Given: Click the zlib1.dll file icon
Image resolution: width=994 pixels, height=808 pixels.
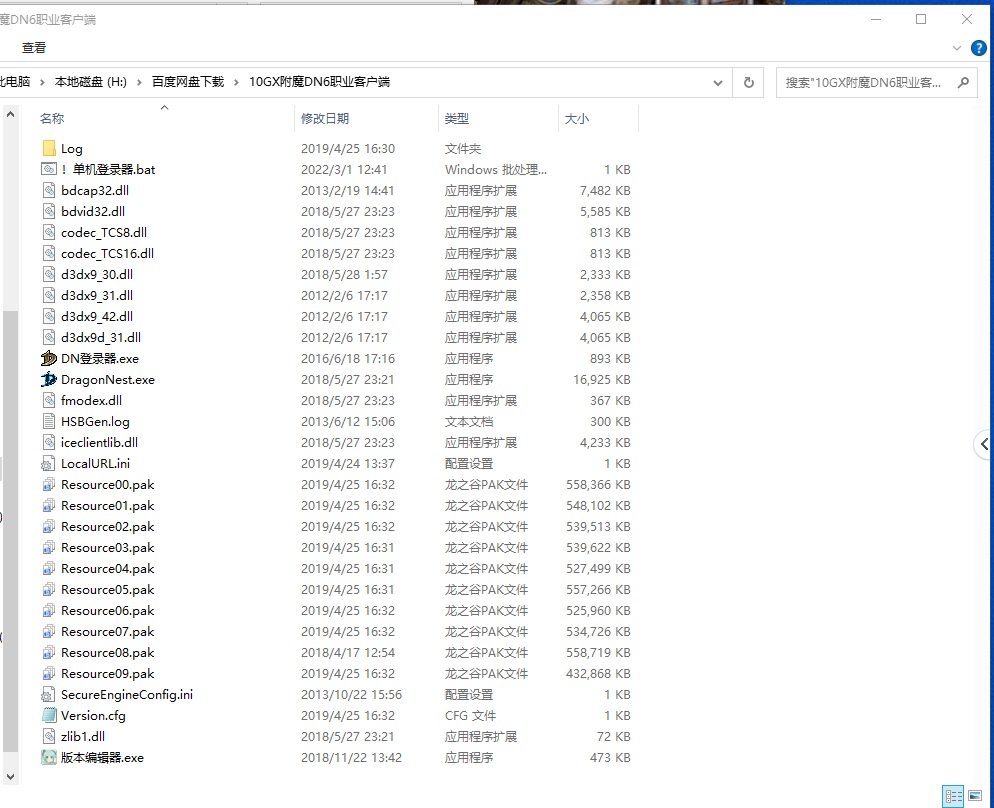Looking at the screenshot, I should point(49,736).
